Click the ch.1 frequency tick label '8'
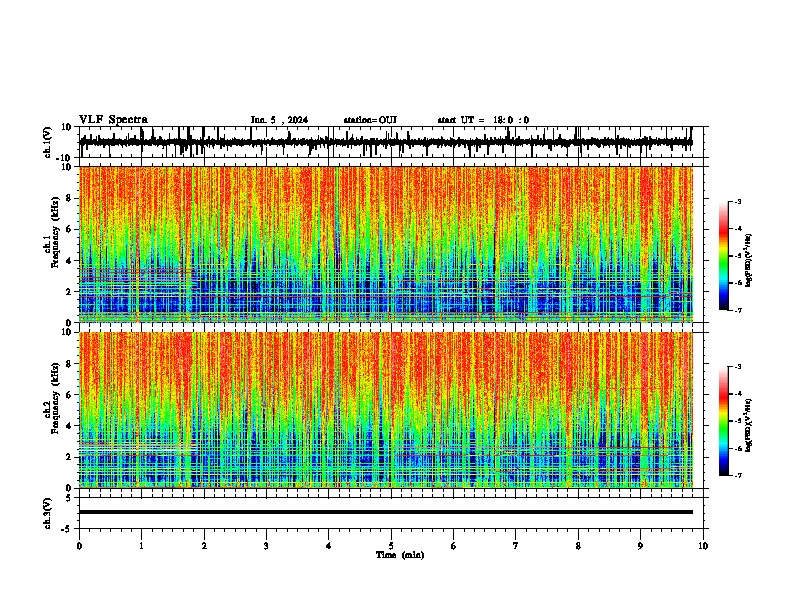 coord(69,198)
